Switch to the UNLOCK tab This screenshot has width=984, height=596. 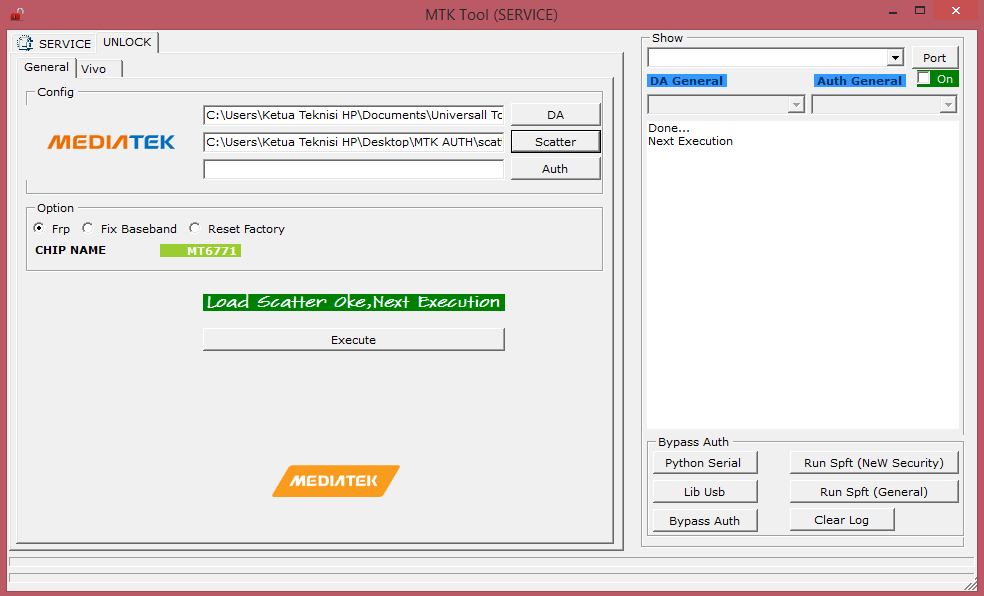pos(127,42)
